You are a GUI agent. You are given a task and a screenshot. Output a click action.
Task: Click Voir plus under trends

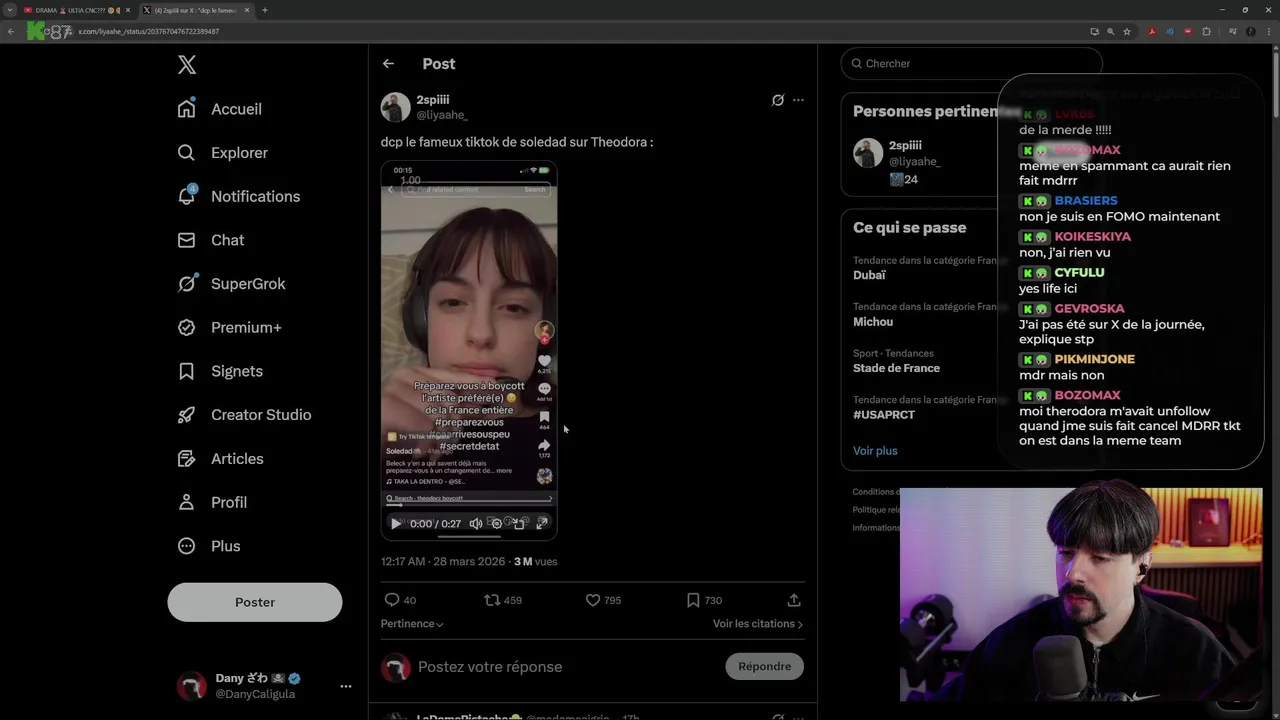click(x=875, y=451)
